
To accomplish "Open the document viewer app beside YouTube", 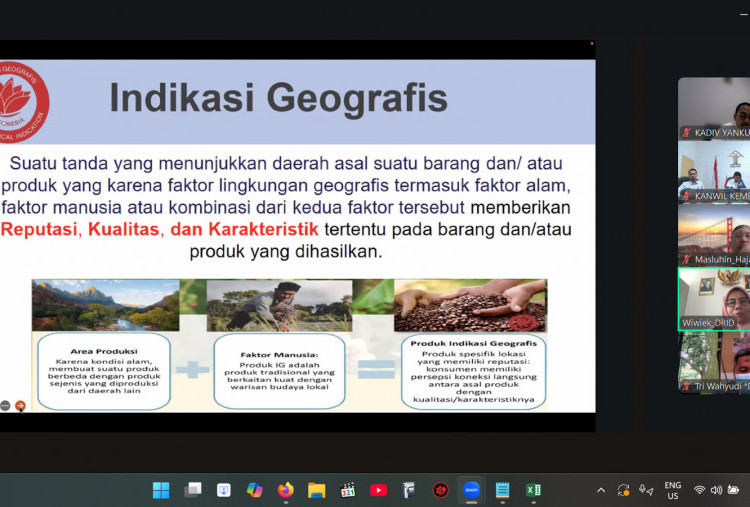I will coord(409,490).
